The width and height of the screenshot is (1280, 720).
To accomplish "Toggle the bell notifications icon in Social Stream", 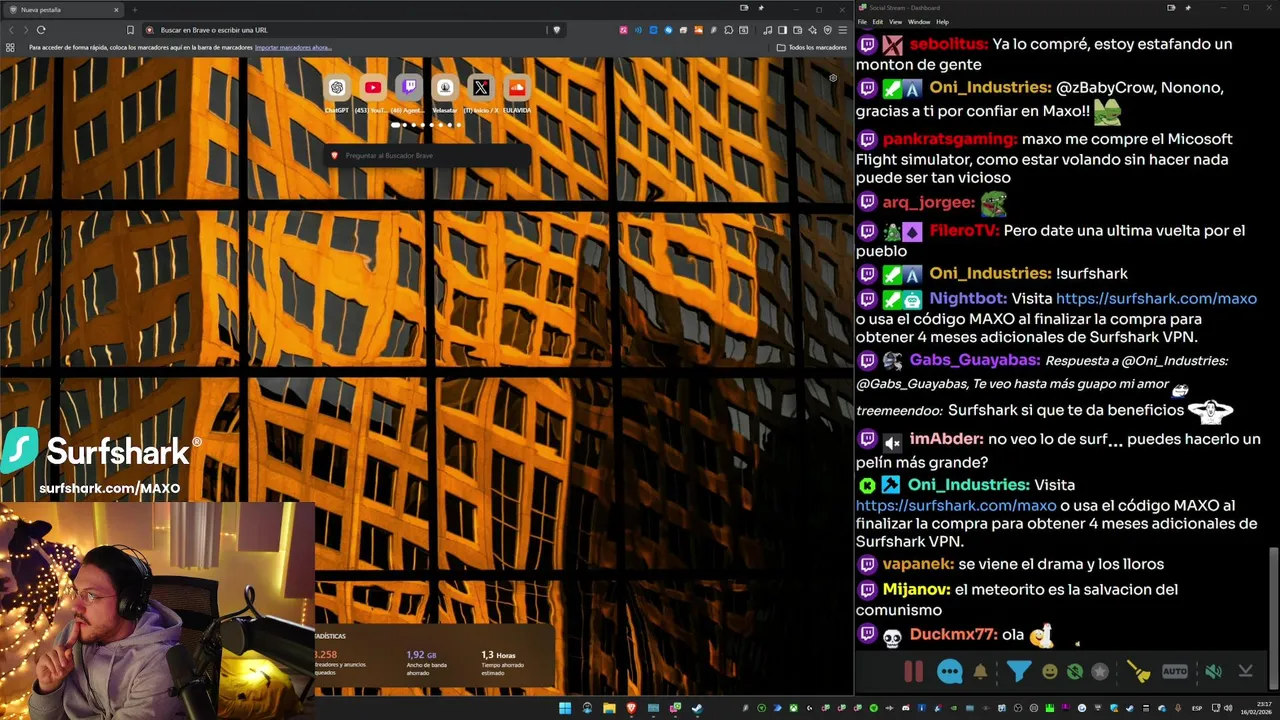I will [x=981, y=672].
